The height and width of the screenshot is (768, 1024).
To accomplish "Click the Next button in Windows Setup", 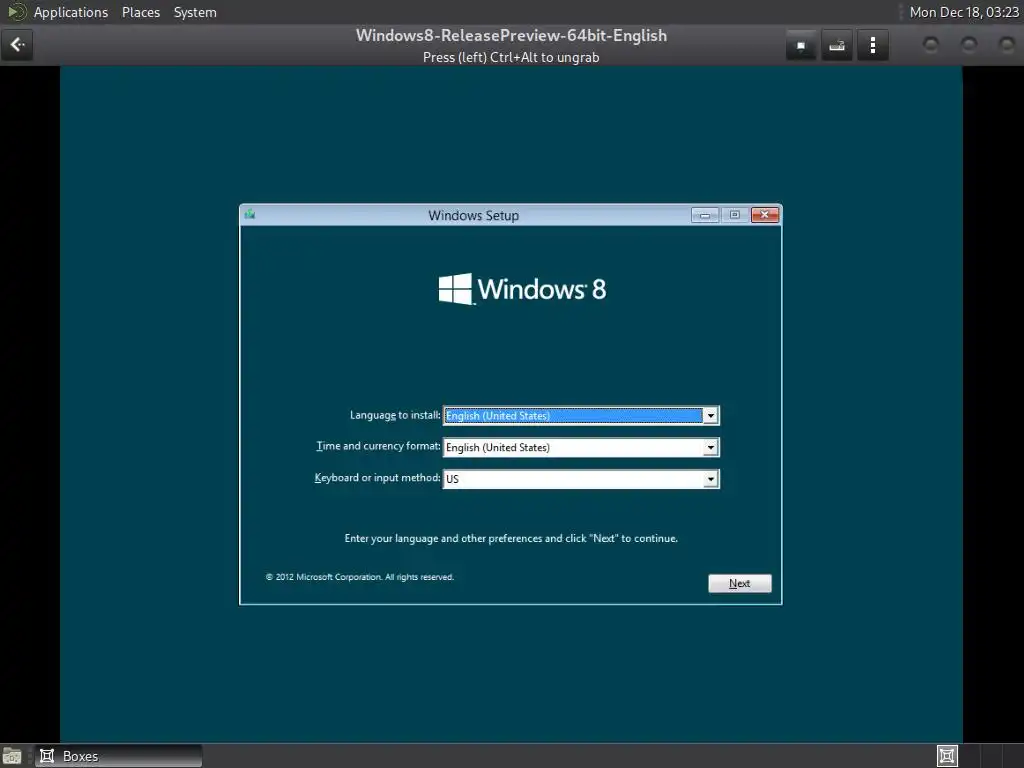I will [739, 583].
